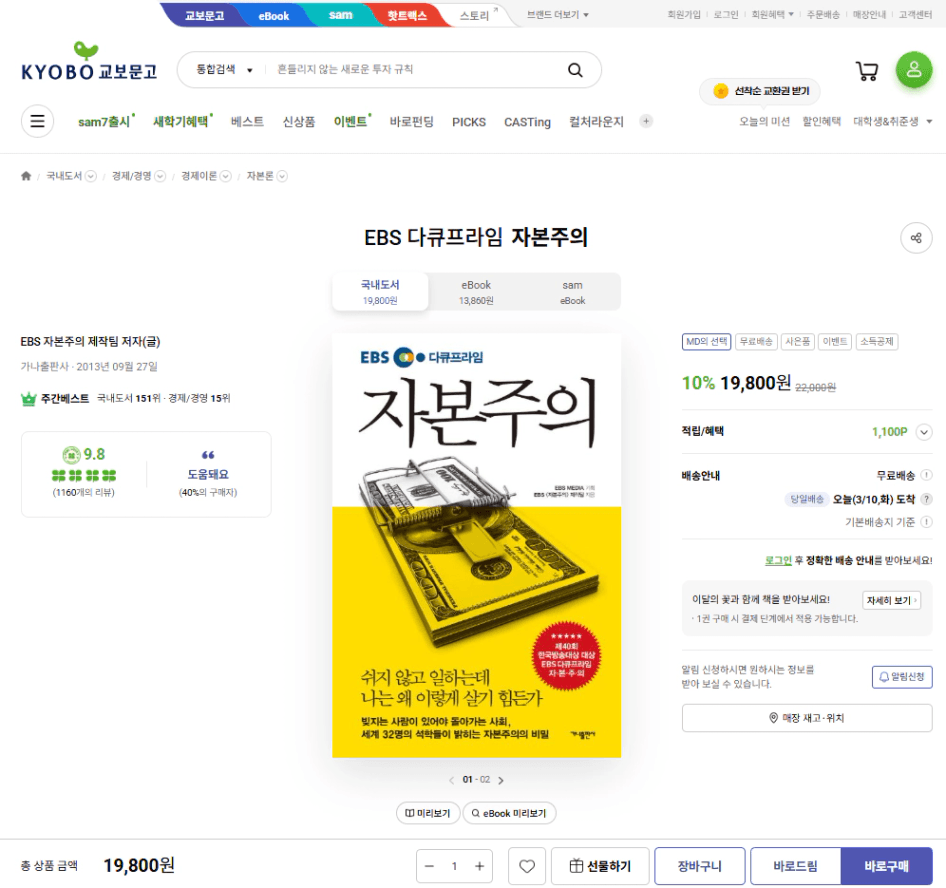
Task: Expand the 회원혜택 dropdown
Action: click(x=772, y=14)
